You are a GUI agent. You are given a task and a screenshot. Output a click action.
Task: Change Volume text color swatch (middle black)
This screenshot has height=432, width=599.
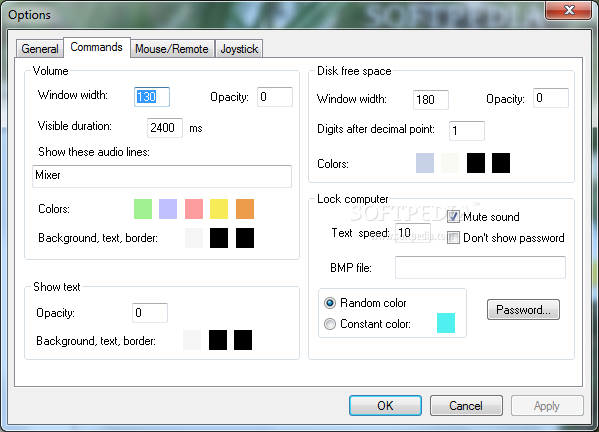pyautogui.click(x=219, y=238)
